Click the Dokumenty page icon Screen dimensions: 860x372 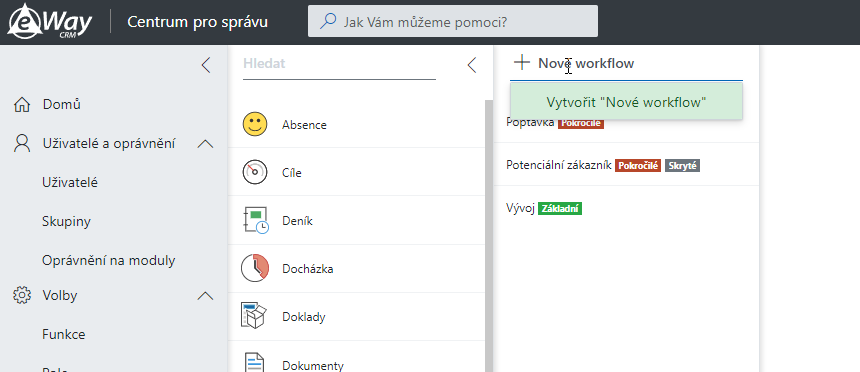pos(253,362)
